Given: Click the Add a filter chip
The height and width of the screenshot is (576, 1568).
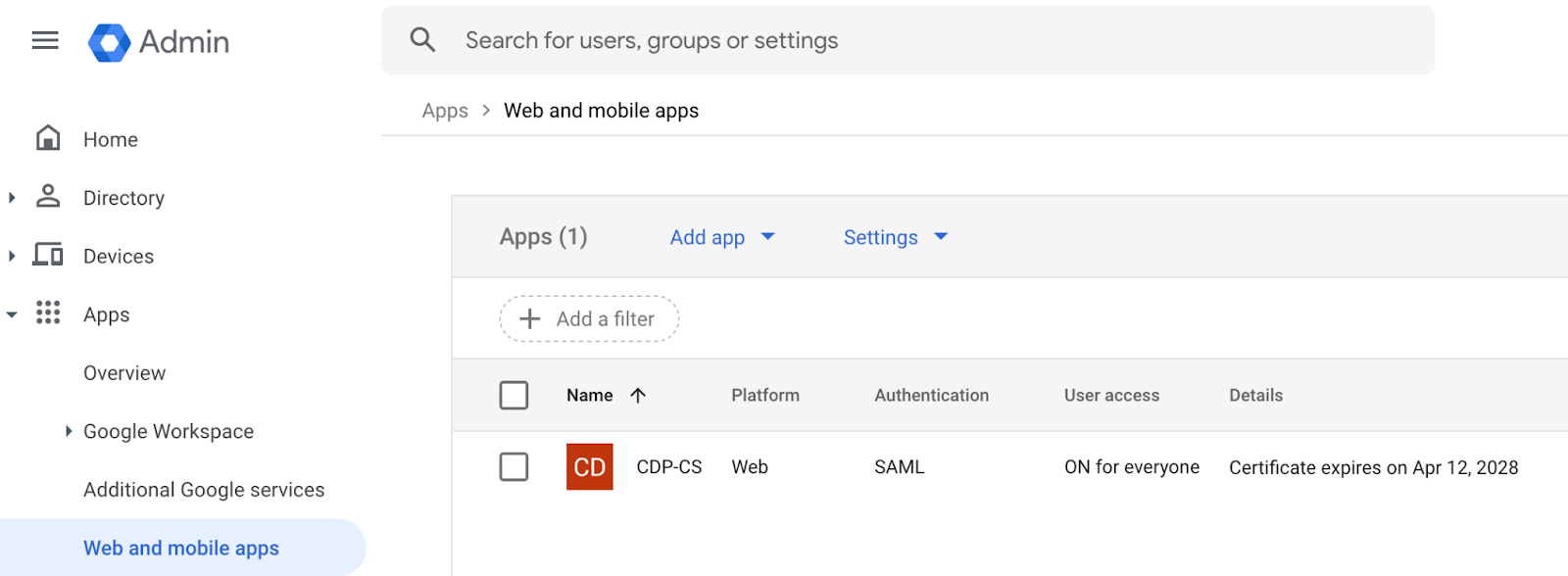Looking at the screenshot, I should (589, 318).
